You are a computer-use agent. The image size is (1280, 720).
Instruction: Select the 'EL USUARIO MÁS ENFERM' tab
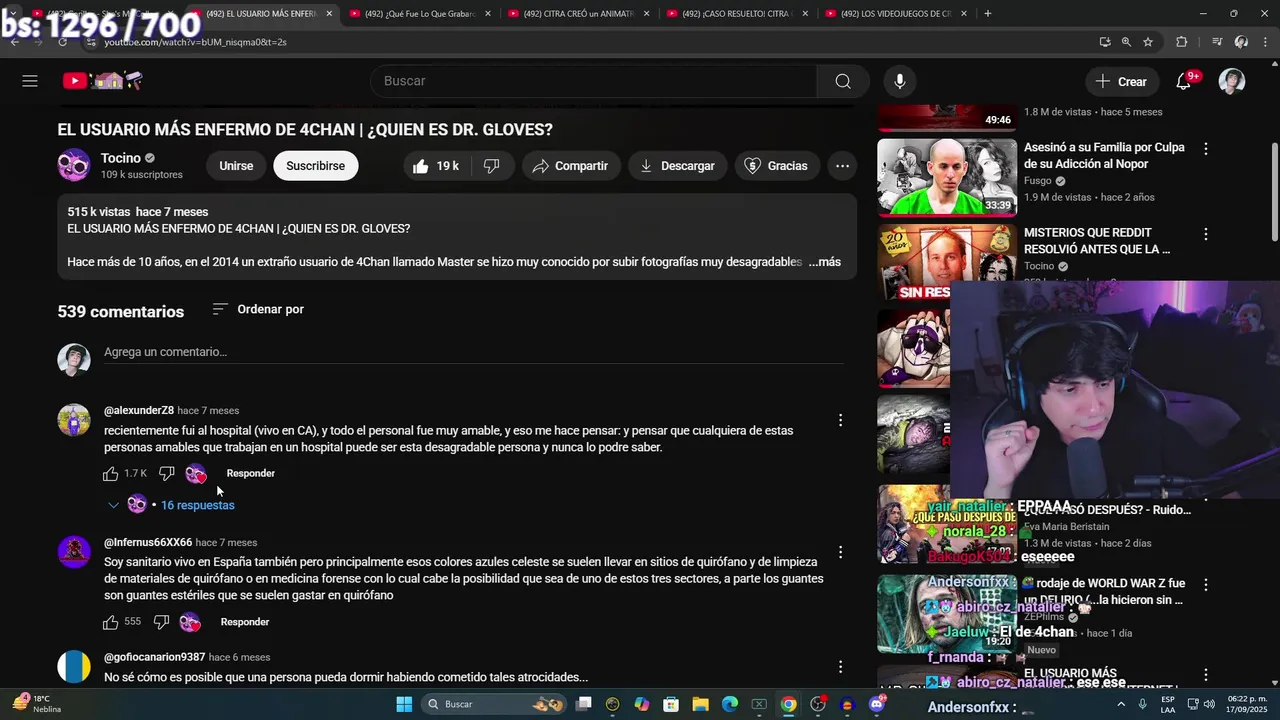(x=261, y=14)
